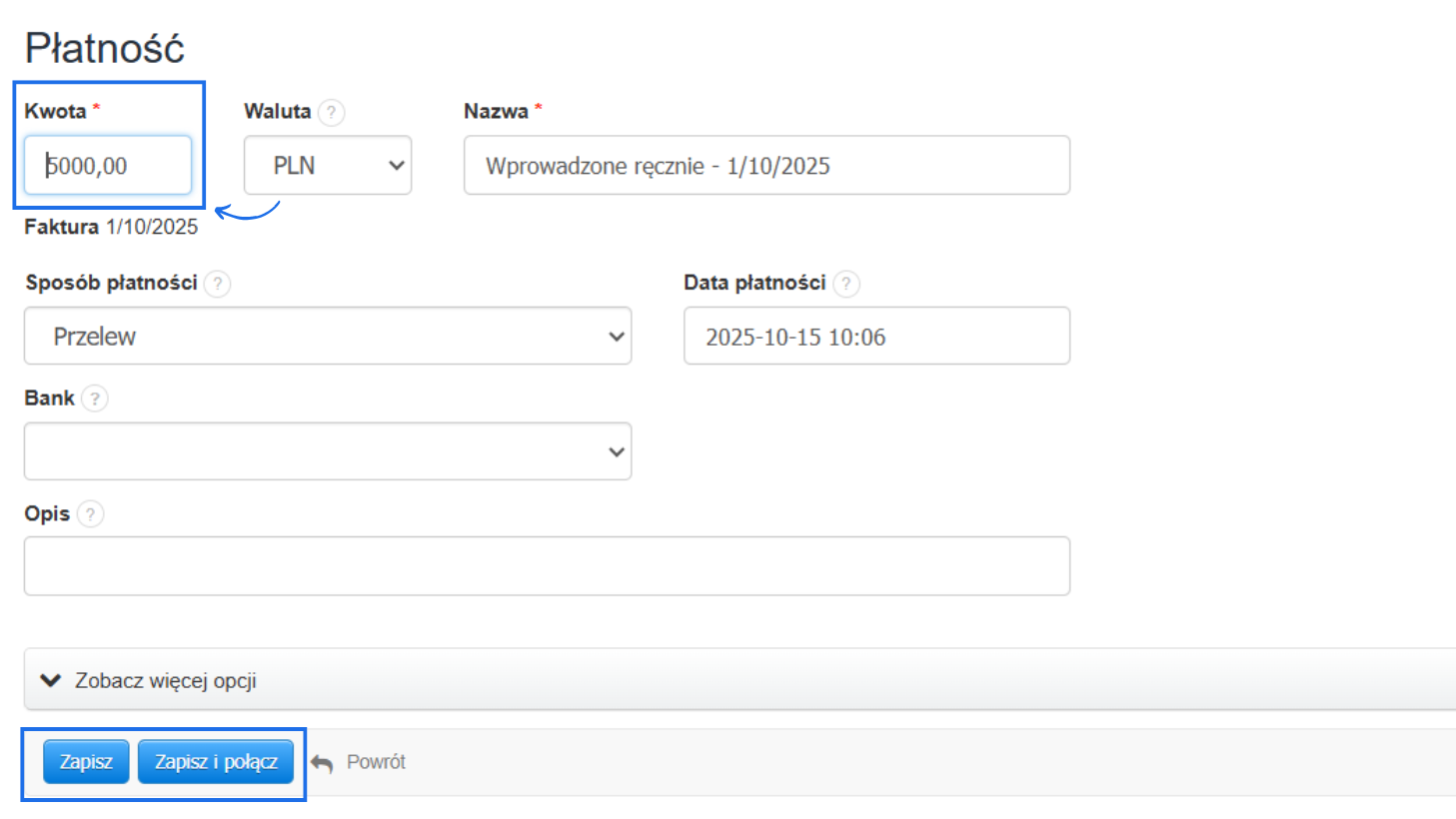The height and width of the screenshot is (819, 1456).
Task: Click inside the Opis description field
Action: click(x=547, y=566)
